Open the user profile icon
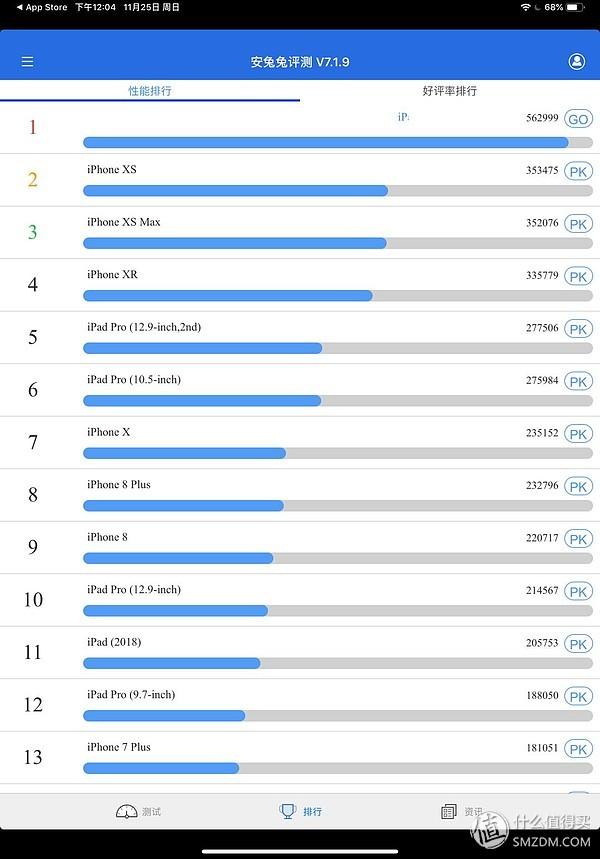The image size is (600, 859). [577, 62]
